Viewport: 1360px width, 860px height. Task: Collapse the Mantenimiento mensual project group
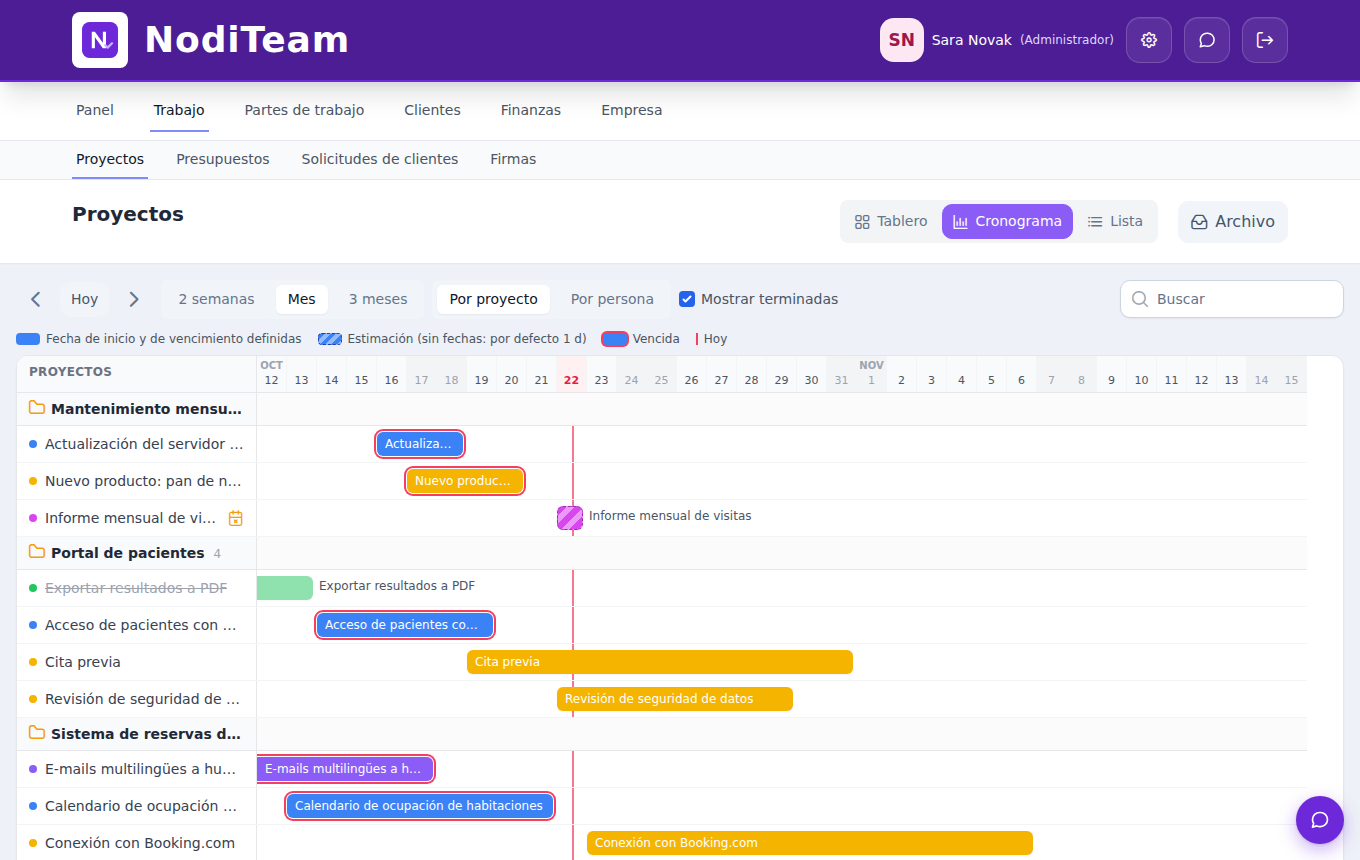click(136, 409)
